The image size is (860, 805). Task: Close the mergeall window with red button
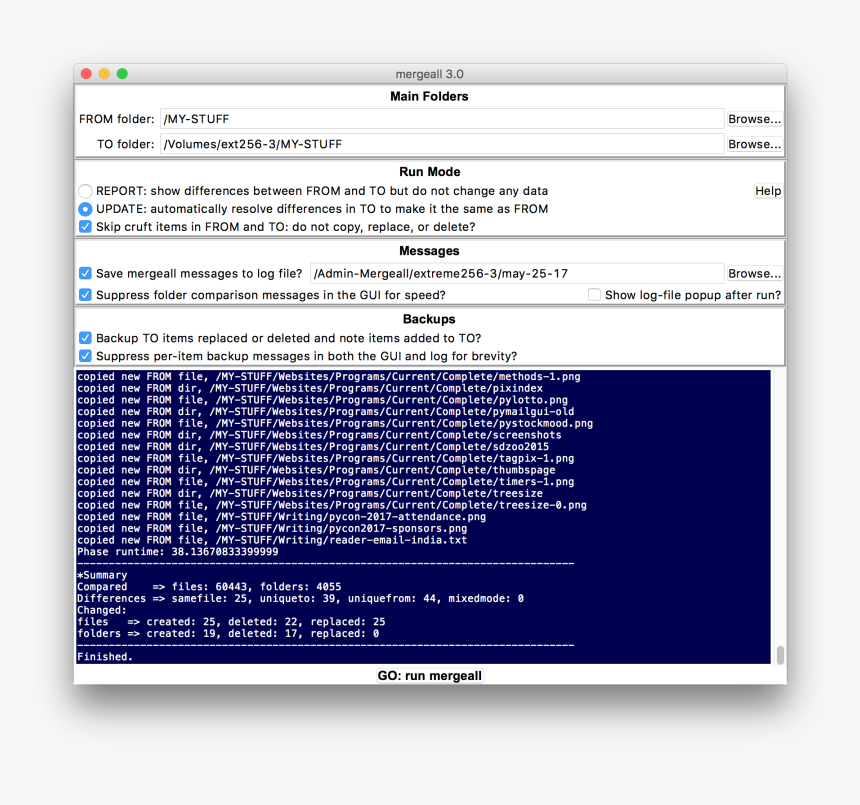coord(86,73)
